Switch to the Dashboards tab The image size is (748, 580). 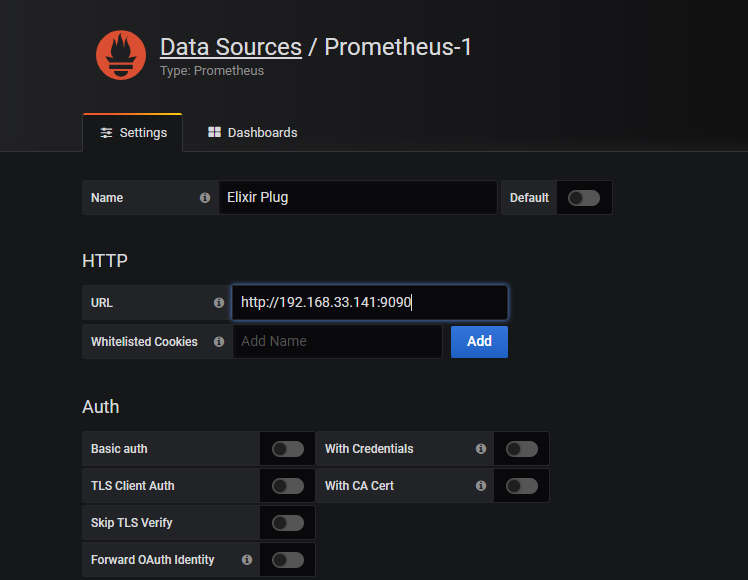click(x=253, y=133)
